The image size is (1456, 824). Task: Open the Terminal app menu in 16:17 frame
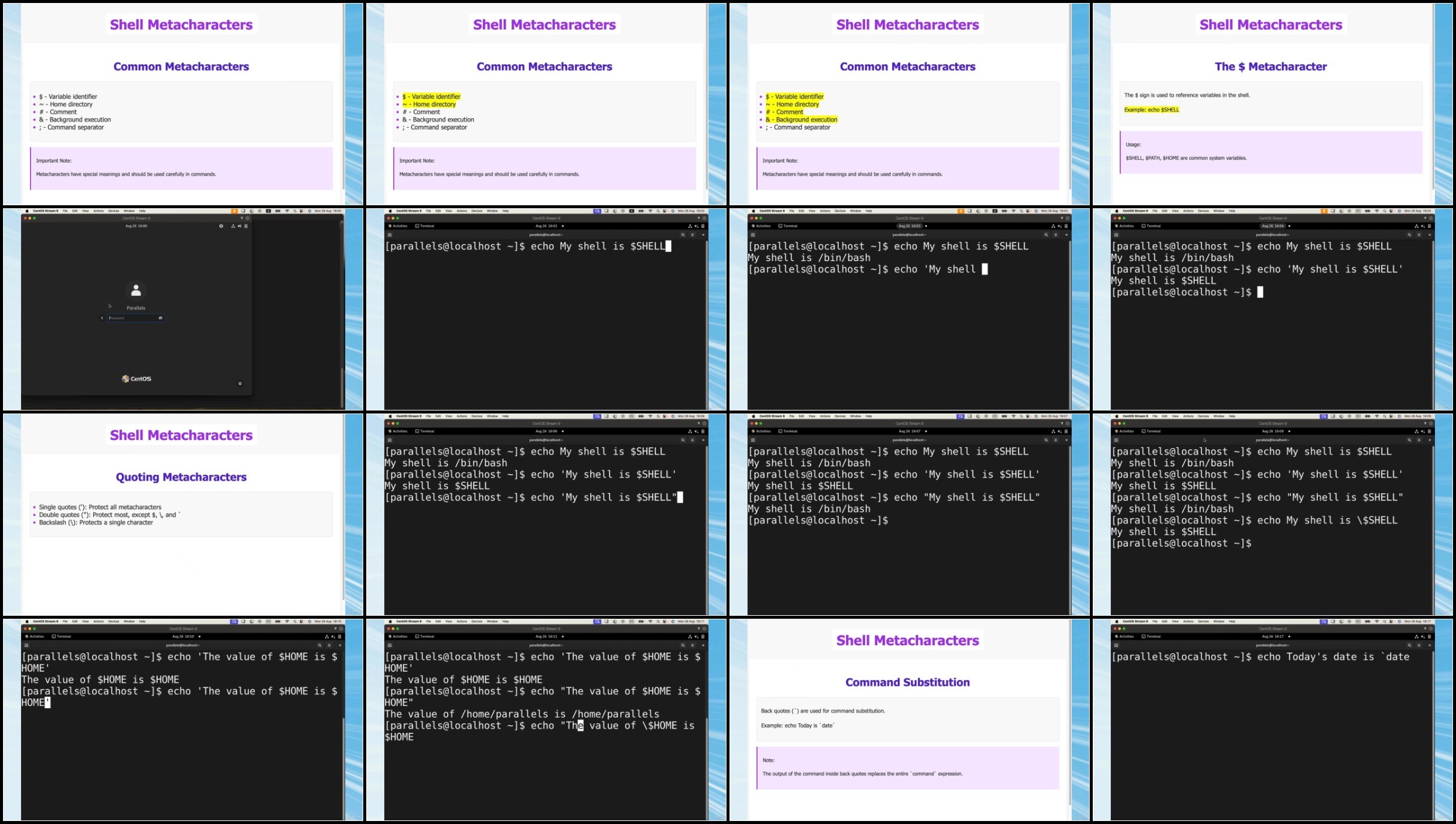(1151, 637)
